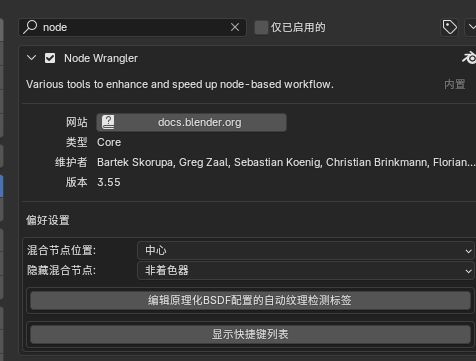Image resolution: width=476 pixels, height=361 pixels.
Task: Click inside the add-on search field
Action: [133, 27]
